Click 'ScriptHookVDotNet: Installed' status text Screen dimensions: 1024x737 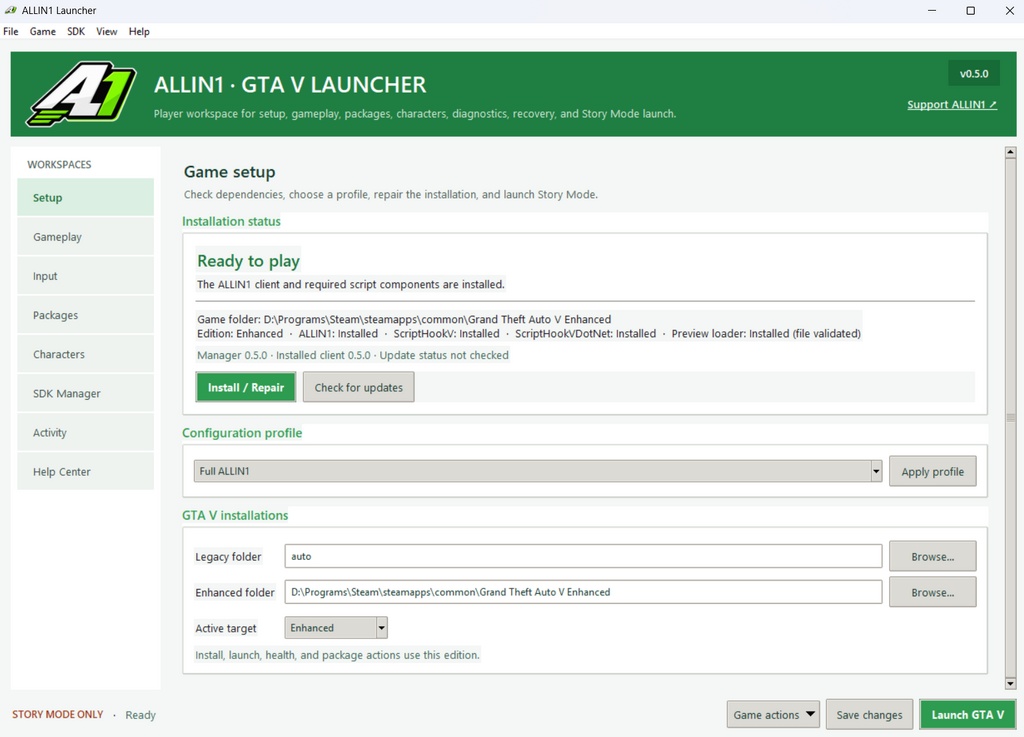point(585,334)
